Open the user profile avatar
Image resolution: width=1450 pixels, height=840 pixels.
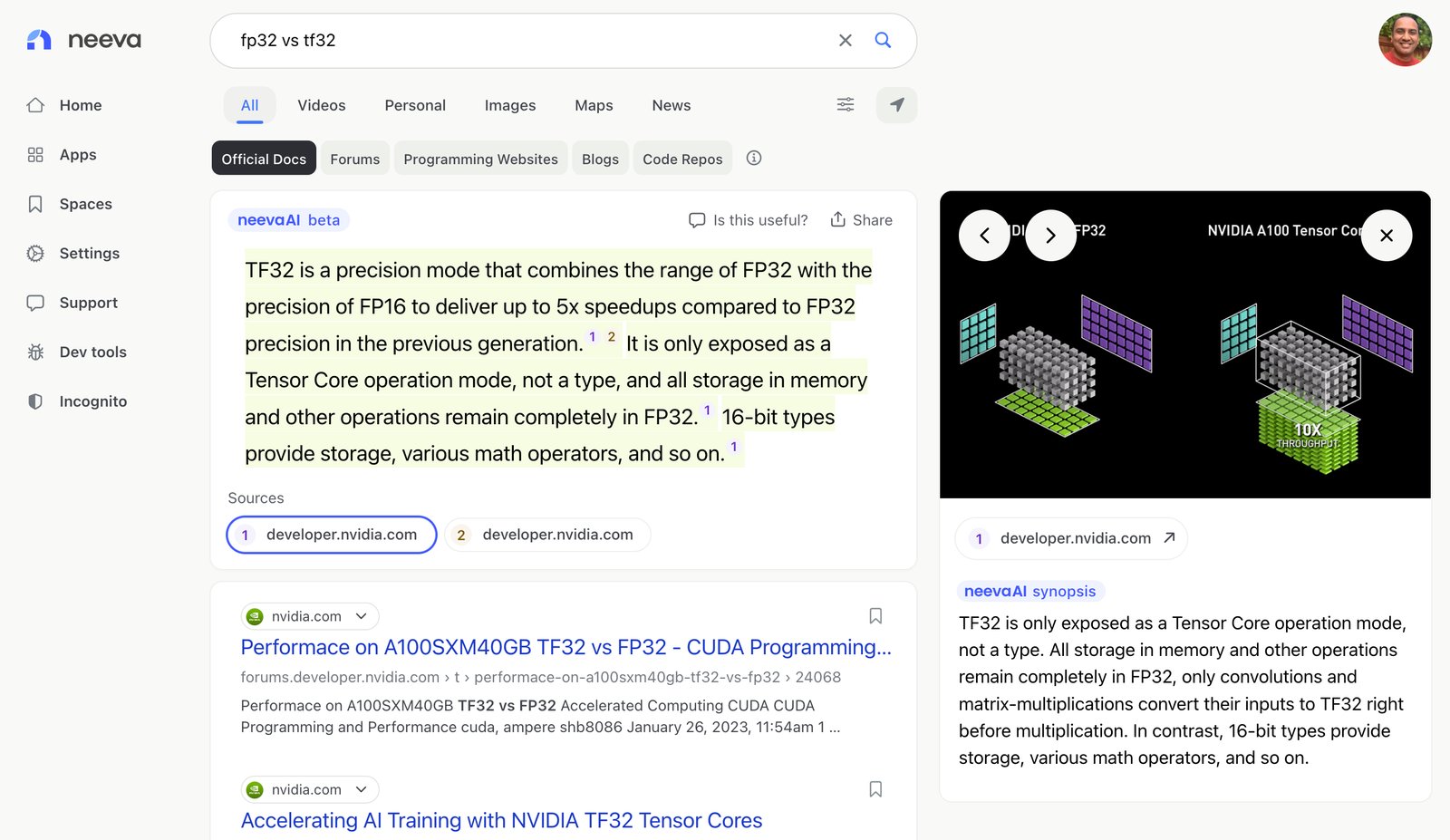[x=1405, y=40]
